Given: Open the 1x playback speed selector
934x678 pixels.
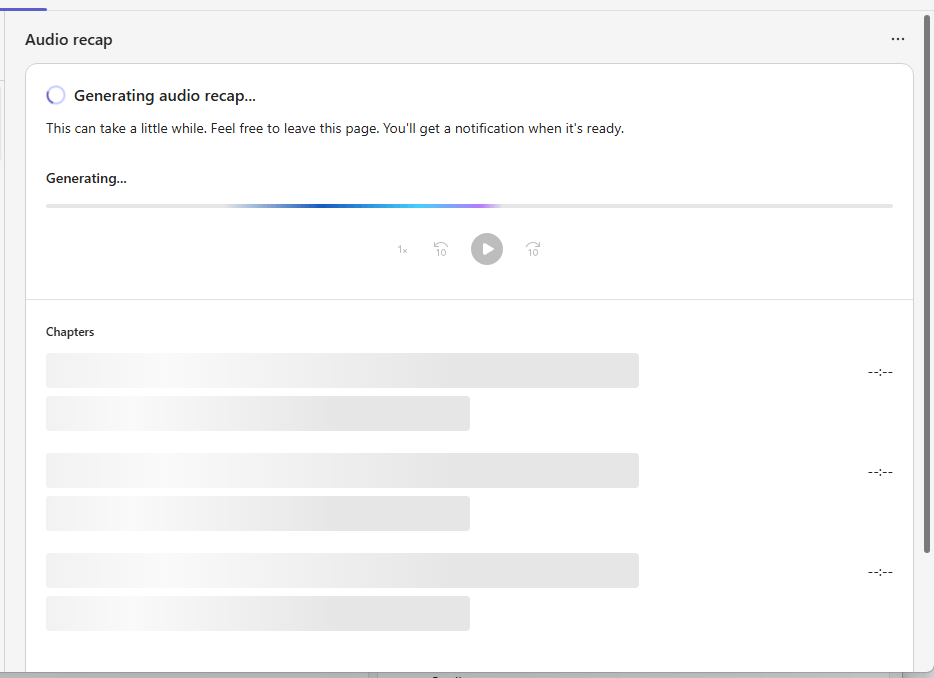Looking at the screenshot, I should click(402, 250).
